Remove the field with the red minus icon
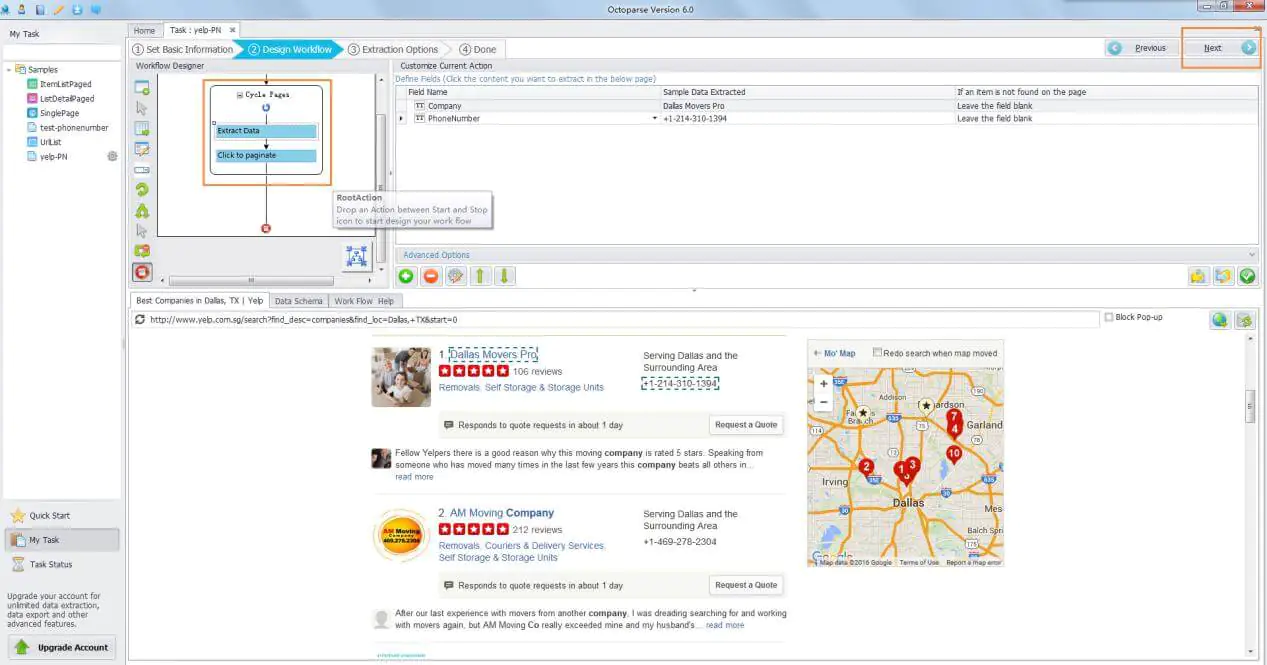Viewport: 1267px width, 665px height. (x=431, y=276)
